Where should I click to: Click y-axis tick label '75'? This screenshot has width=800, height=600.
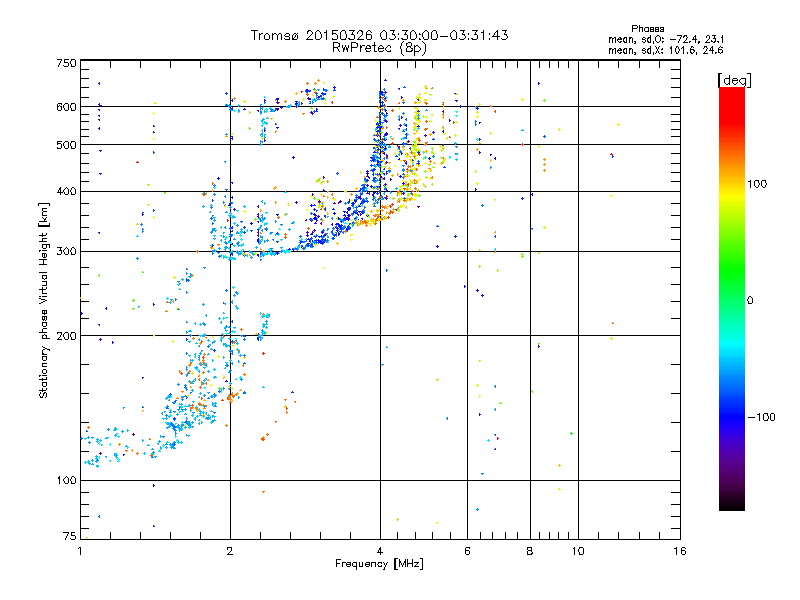(x=70, y=536)
